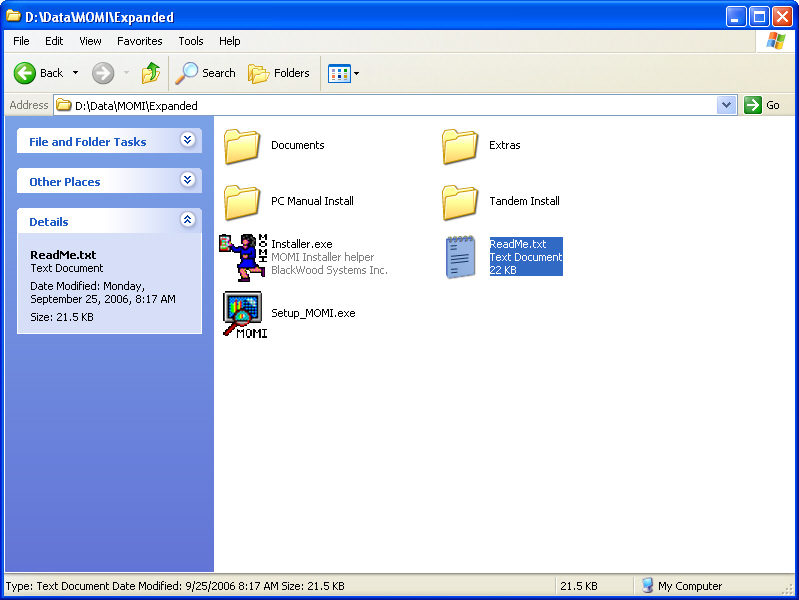This screenshot has width=799, height=600.
Task: Click inside the Address path field
Action: (400, 105)
